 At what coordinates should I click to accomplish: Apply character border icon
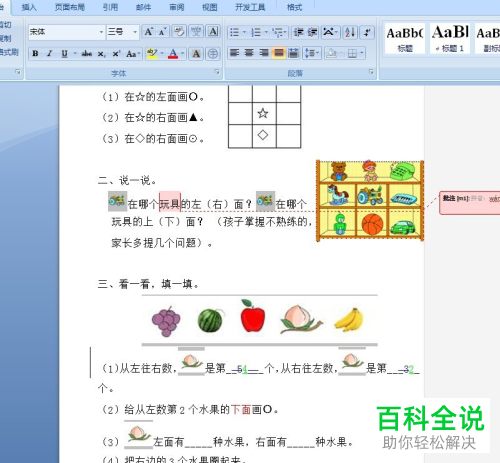(x=213, y=32)
